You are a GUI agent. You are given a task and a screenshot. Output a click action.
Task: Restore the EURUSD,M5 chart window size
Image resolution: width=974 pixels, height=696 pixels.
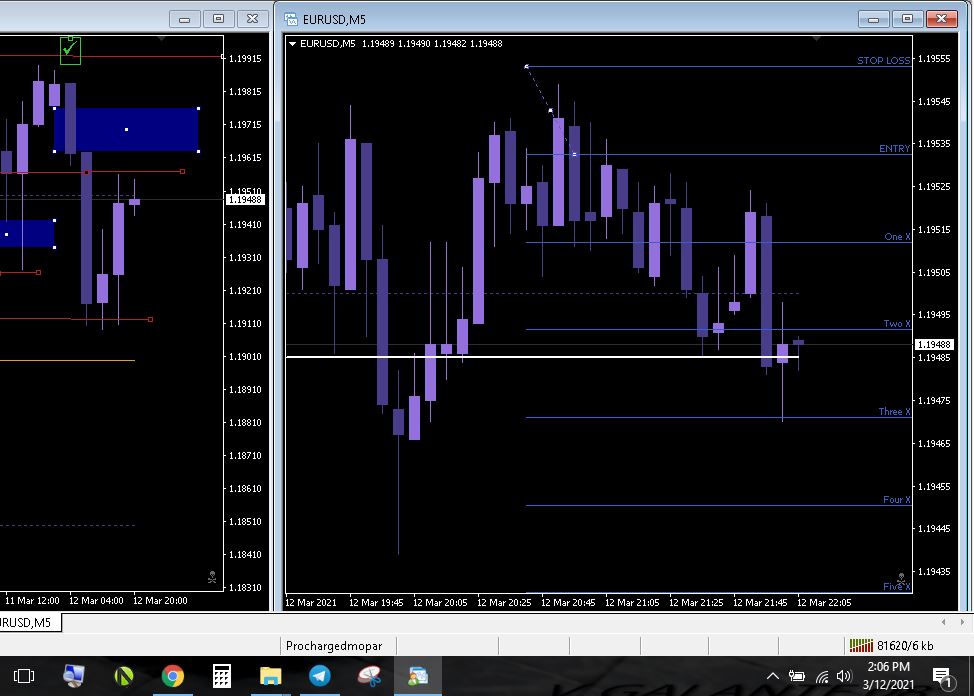[x=908, y=19]
